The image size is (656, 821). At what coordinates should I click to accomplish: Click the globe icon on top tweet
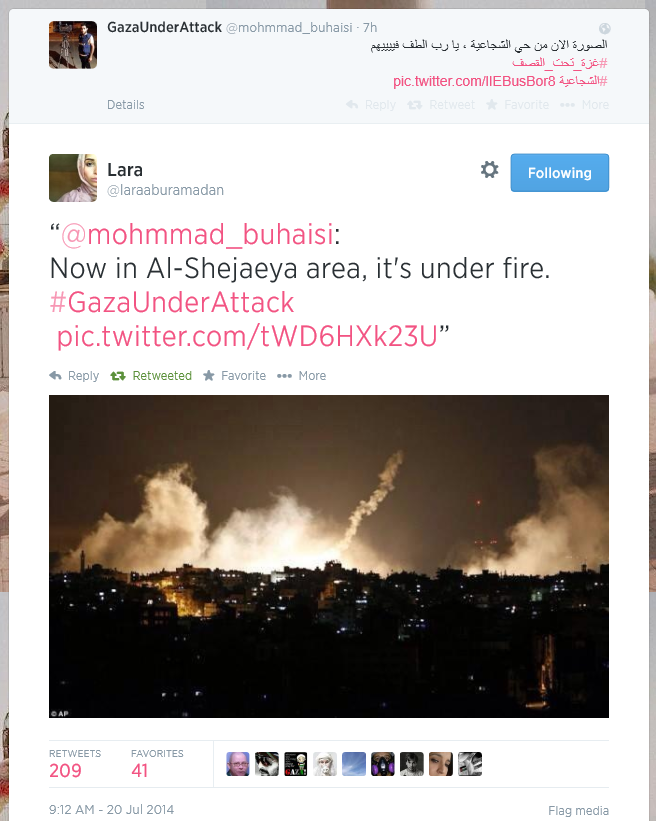point(604,28)
